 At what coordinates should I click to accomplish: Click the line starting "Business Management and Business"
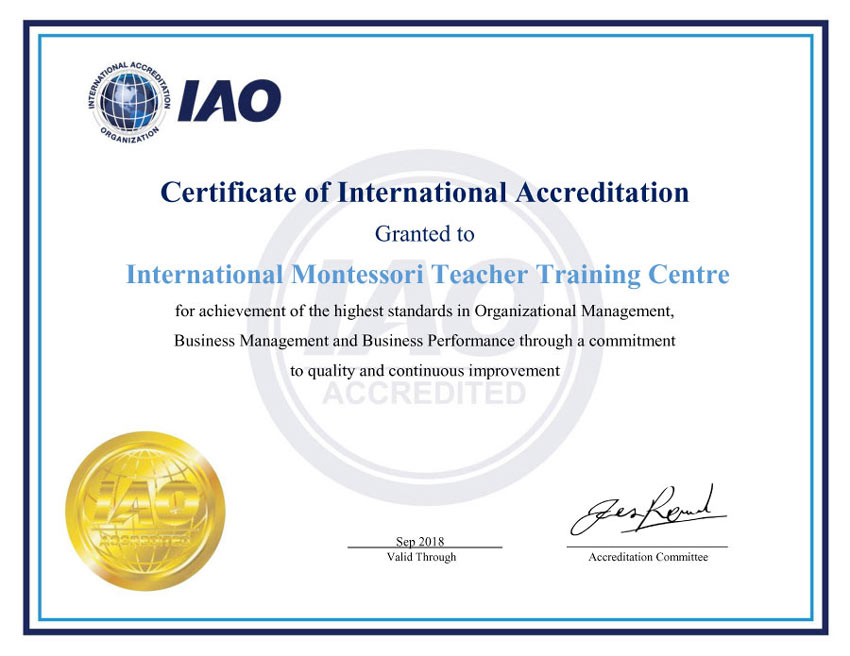pyautogui.click(x=424, y=341)
